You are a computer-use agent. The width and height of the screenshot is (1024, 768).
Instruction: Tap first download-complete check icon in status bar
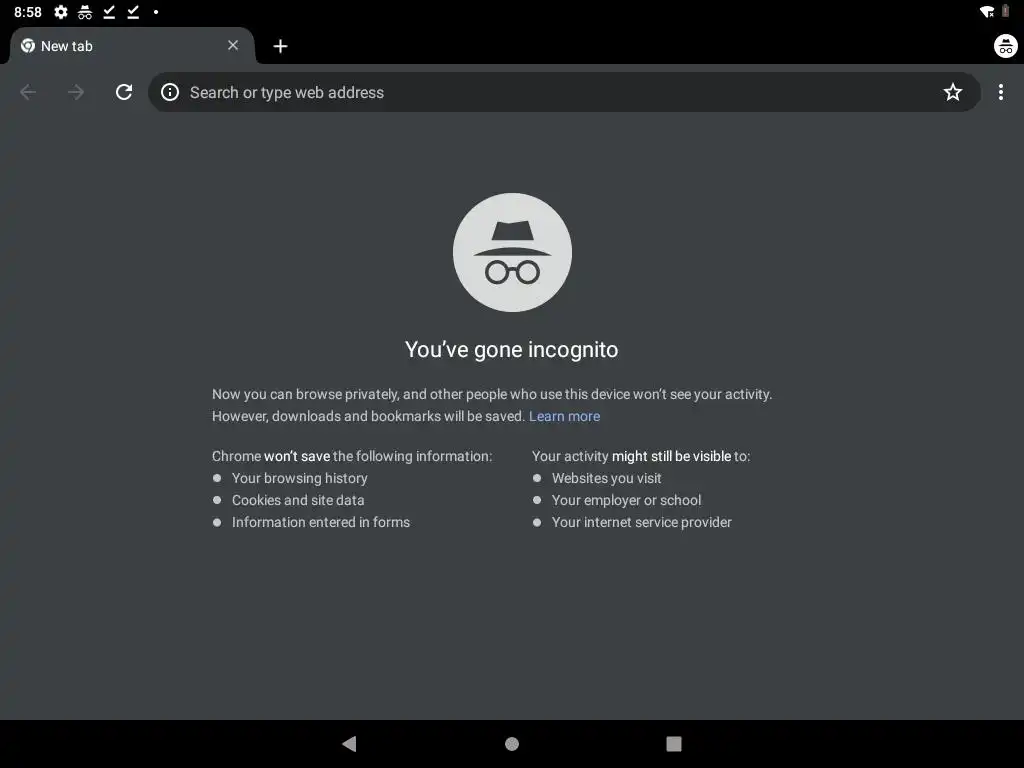[109, 12]
